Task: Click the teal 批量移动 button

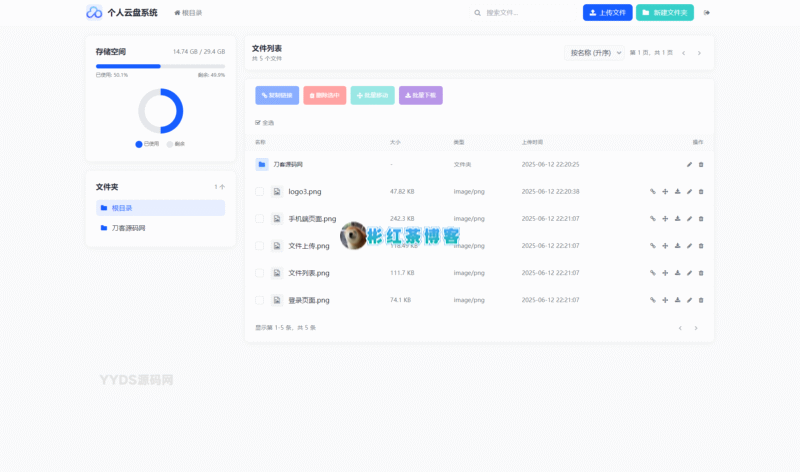Action: pos(372,95)
